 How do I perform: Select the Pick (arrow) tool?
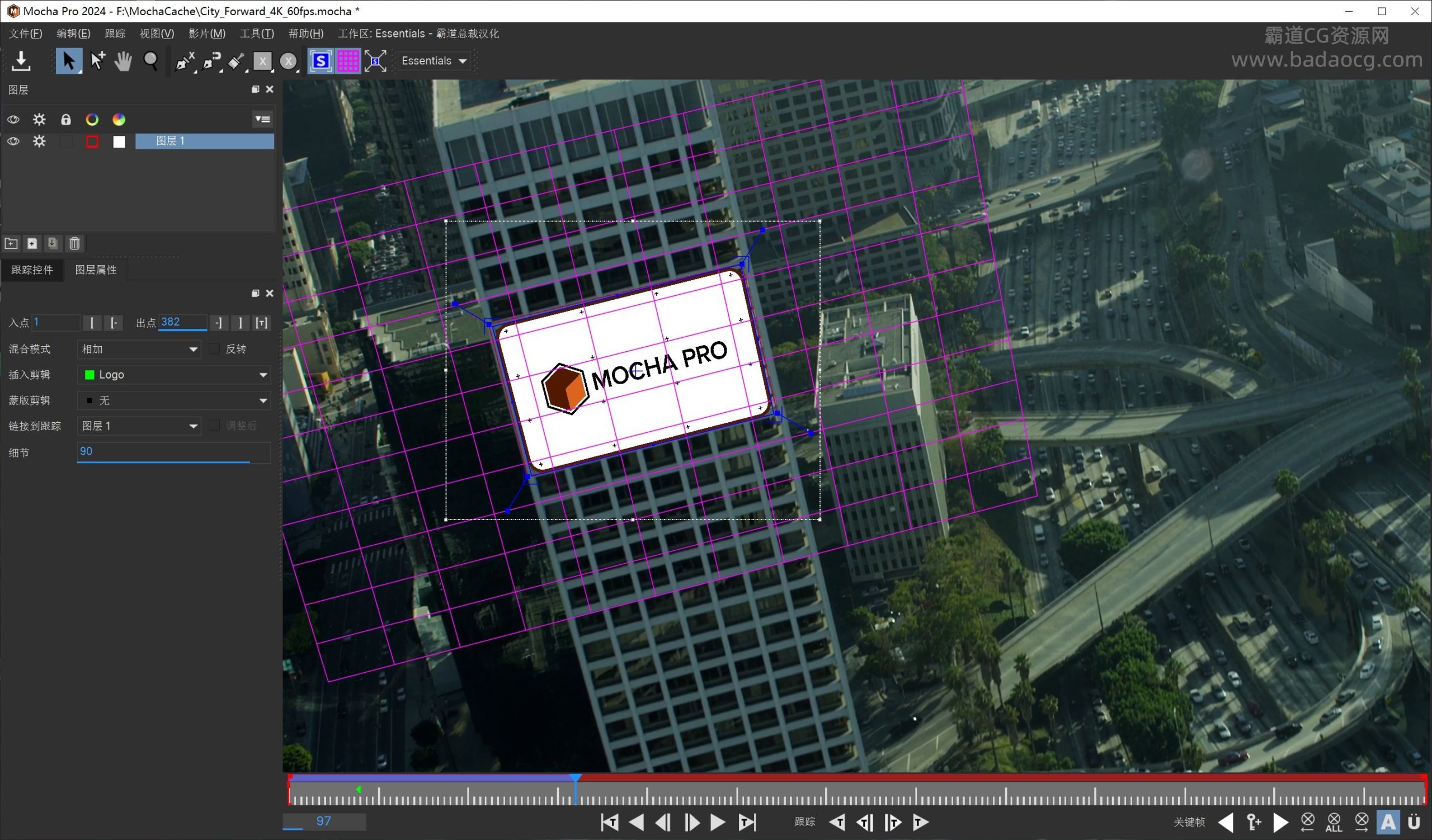coord(69,61)
